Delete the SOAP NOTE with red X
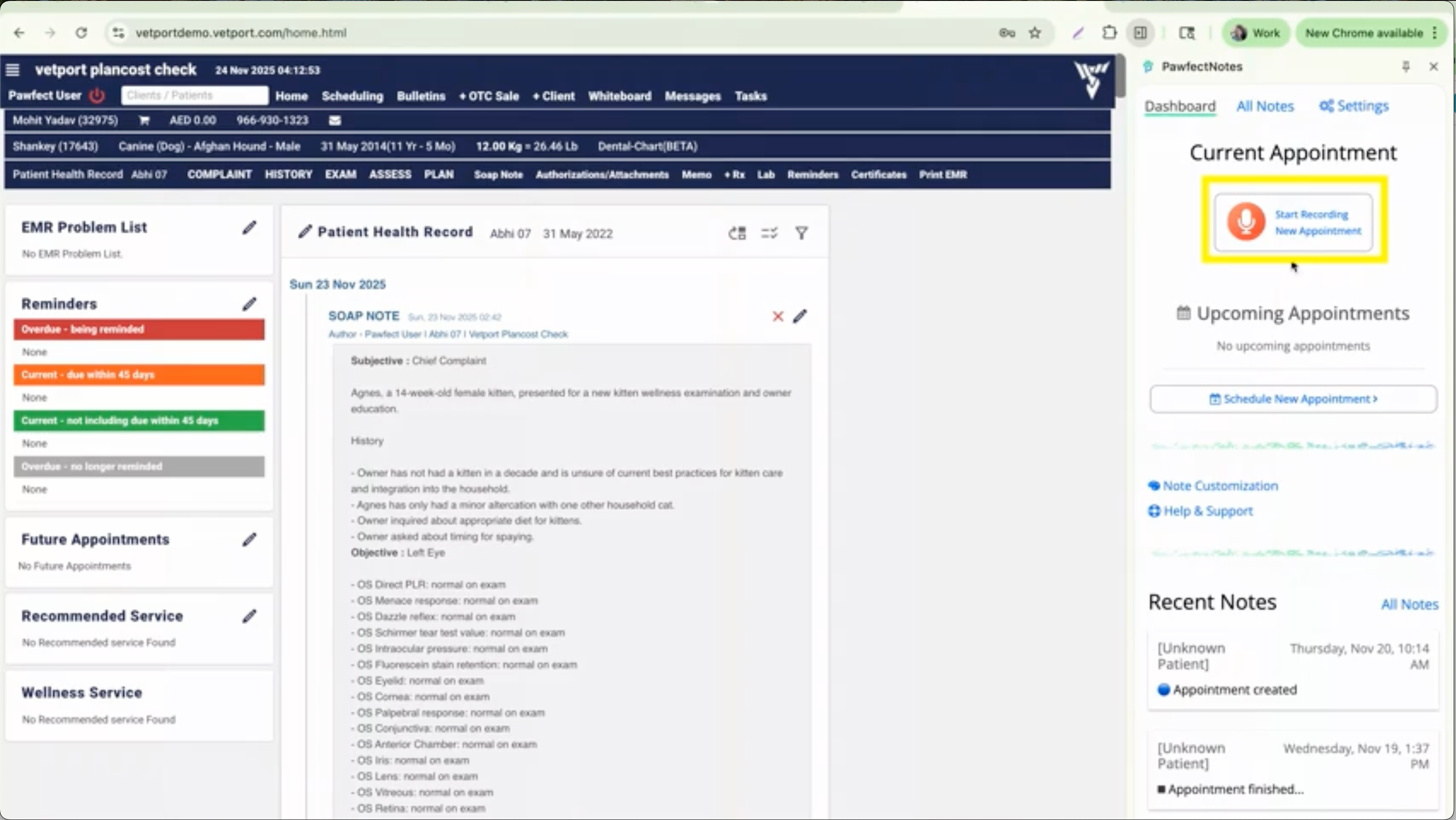The image size is (1456, 820). click(x=778, y=316)
